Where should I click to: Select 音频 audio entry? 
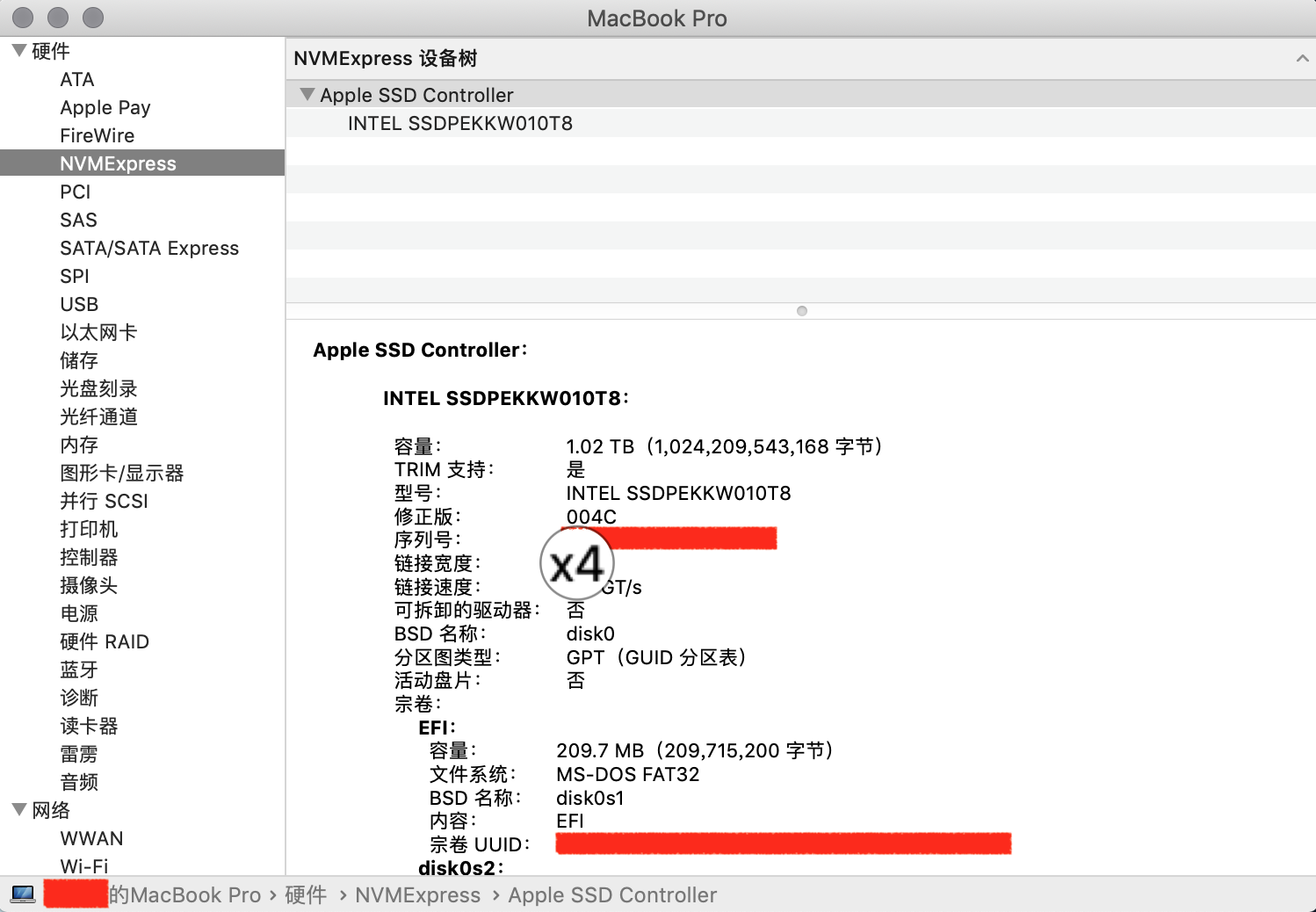coord(79,782)
